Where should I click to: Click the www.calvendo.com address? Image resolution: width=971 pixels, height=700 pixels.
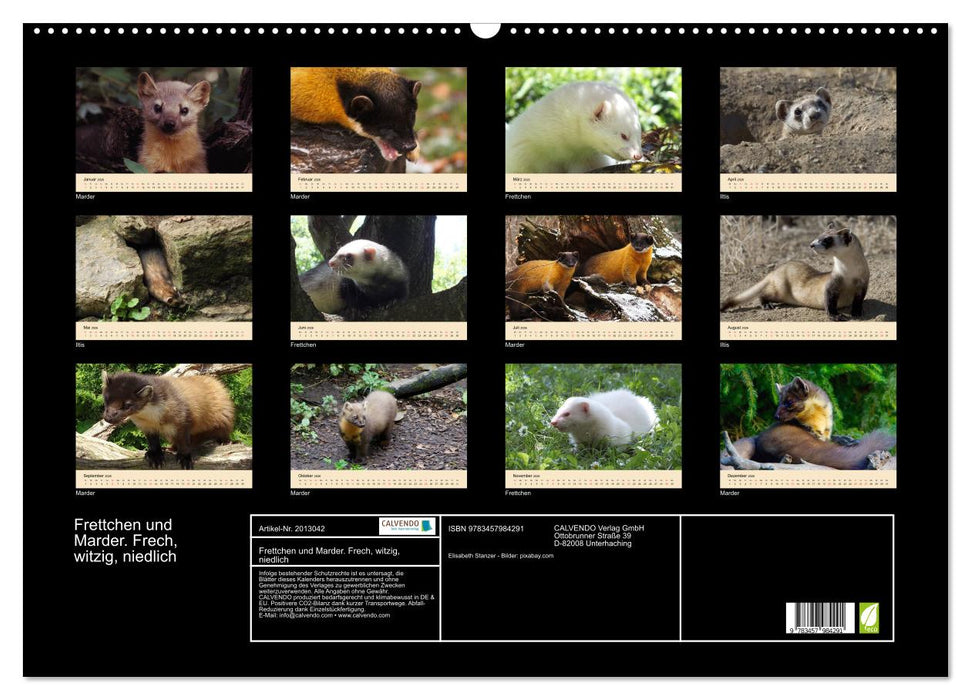tap(368, 617)
